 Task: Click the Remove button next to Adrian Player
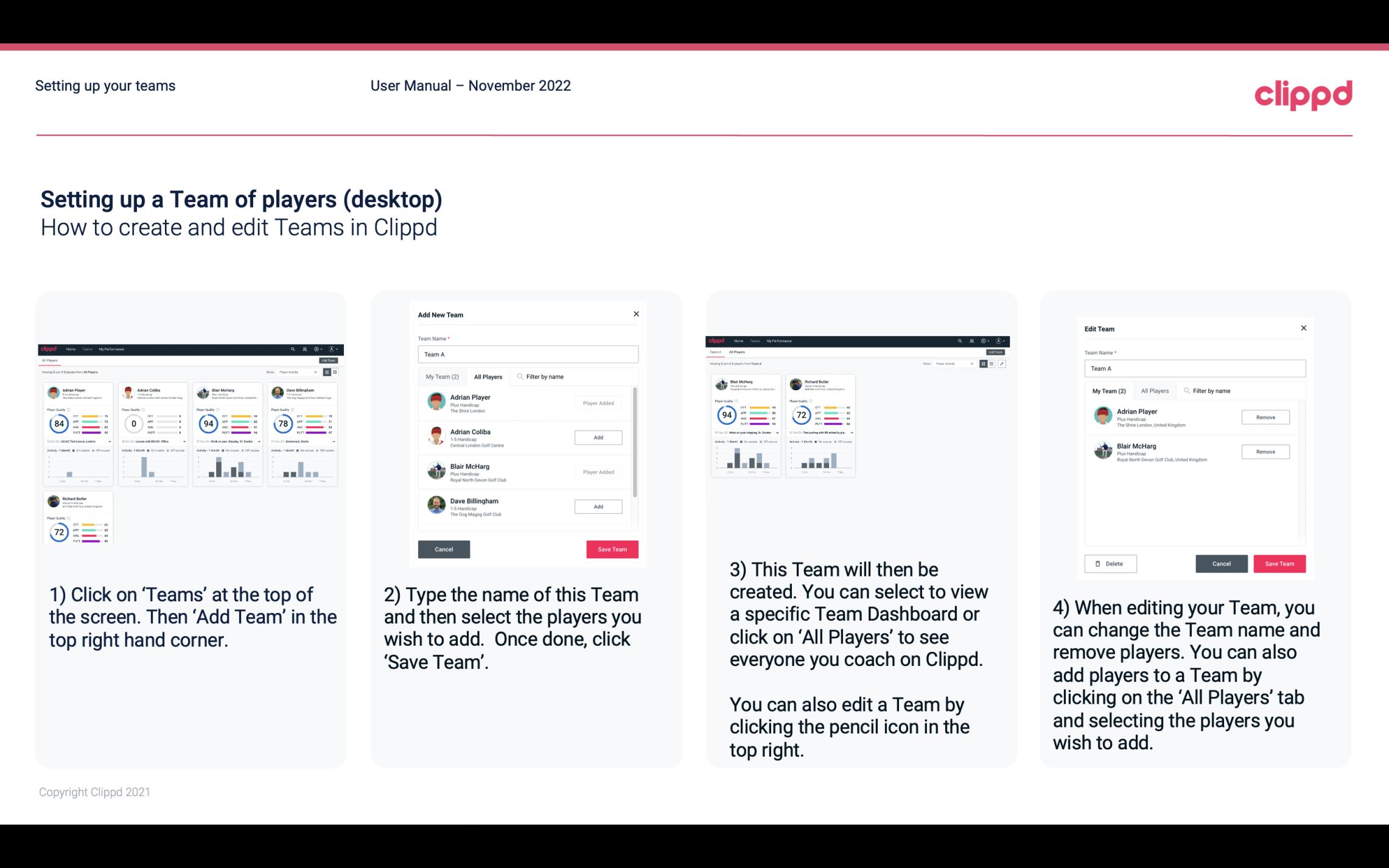tap(1265, 417)
